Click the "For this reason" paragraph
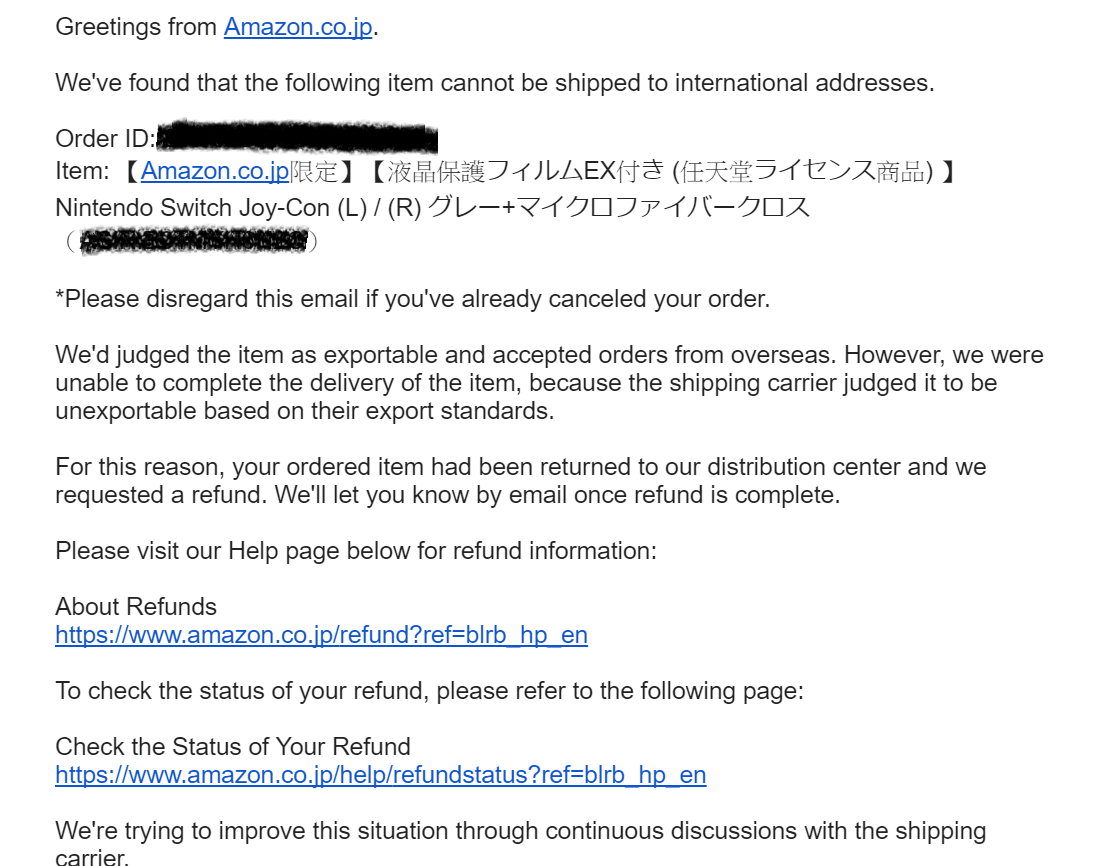The height and width of the screenshot is (866, 1097). (520, 481)
